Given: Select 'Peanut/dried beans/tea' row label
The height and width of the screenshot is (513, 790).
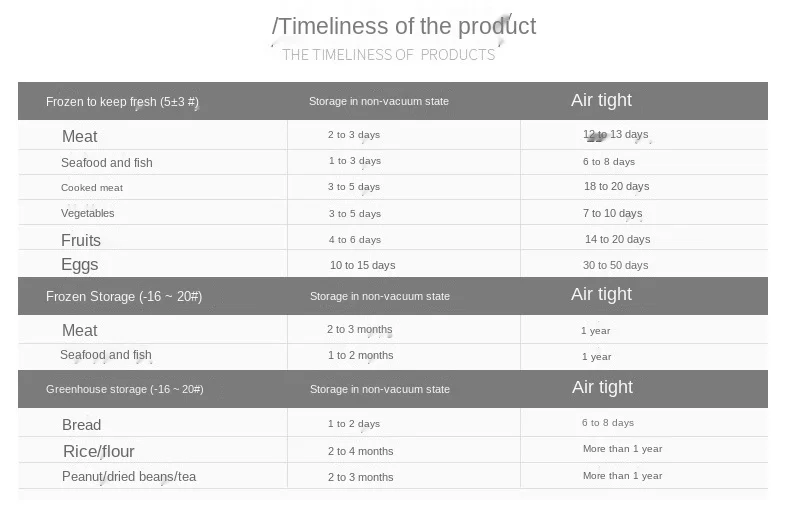Looking at the screenshot, I should (x=129, y=477).
